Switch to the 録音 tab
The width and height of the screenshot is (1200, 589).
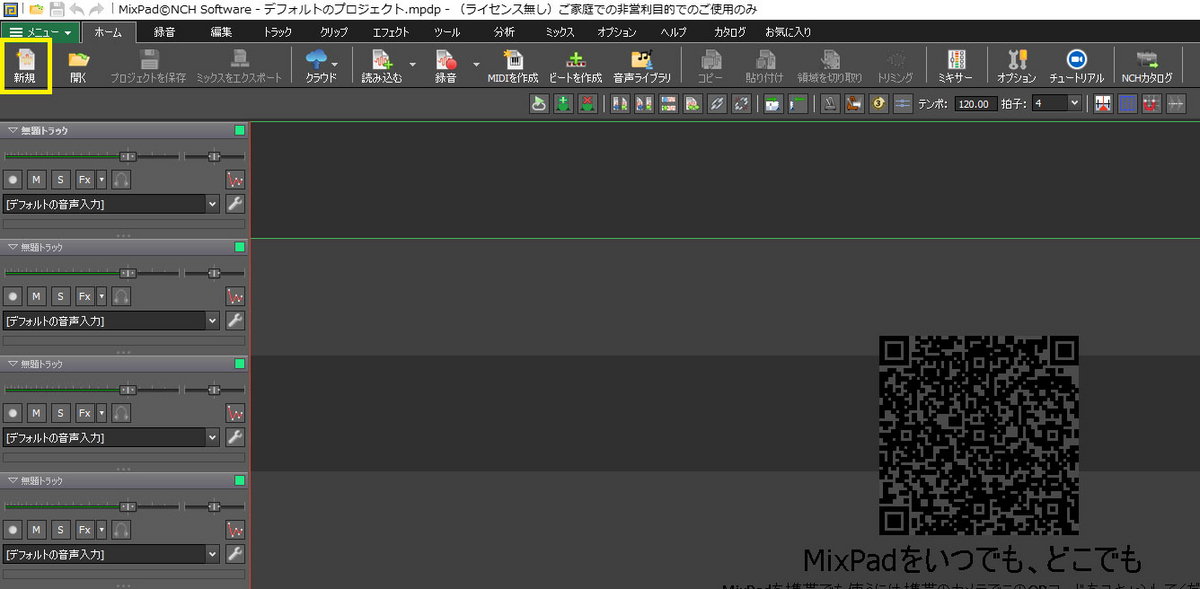click(166, 32)
